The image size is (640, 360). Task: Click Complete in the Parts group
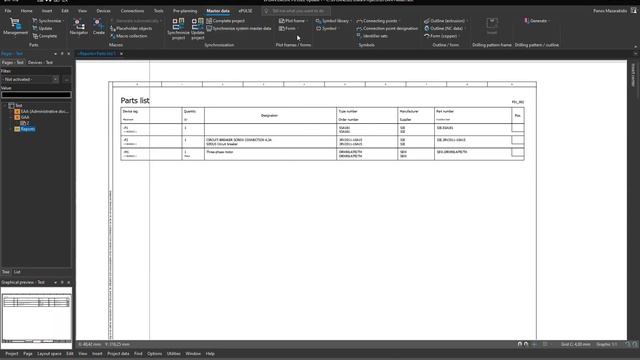point(45,36)
